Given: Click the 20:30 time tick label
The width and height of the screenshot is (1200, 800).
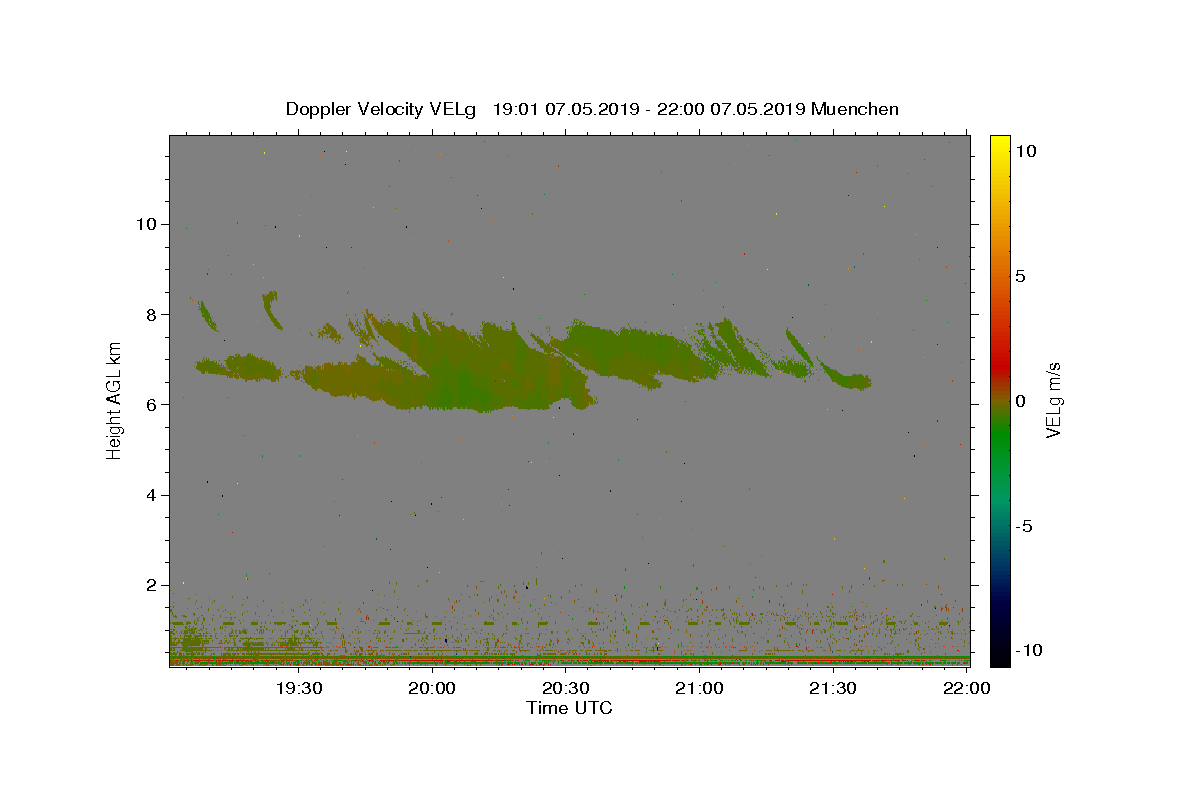Looking at the screenshot, I should [x=566, y=688].
